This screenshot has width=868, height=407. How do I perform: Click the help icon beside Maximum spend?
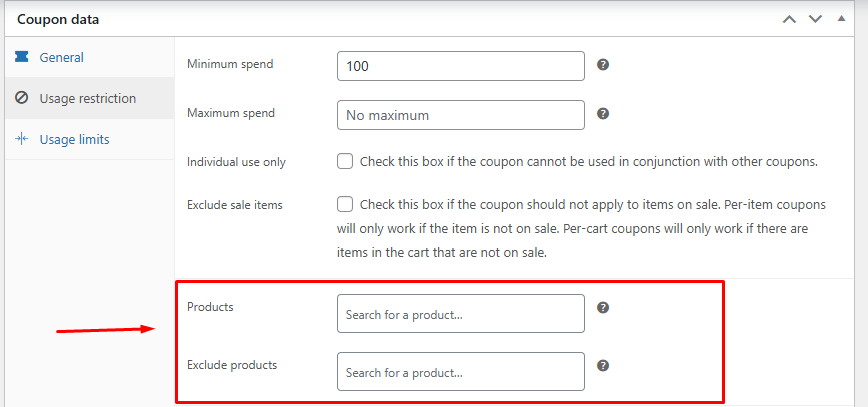coord(603,114)
